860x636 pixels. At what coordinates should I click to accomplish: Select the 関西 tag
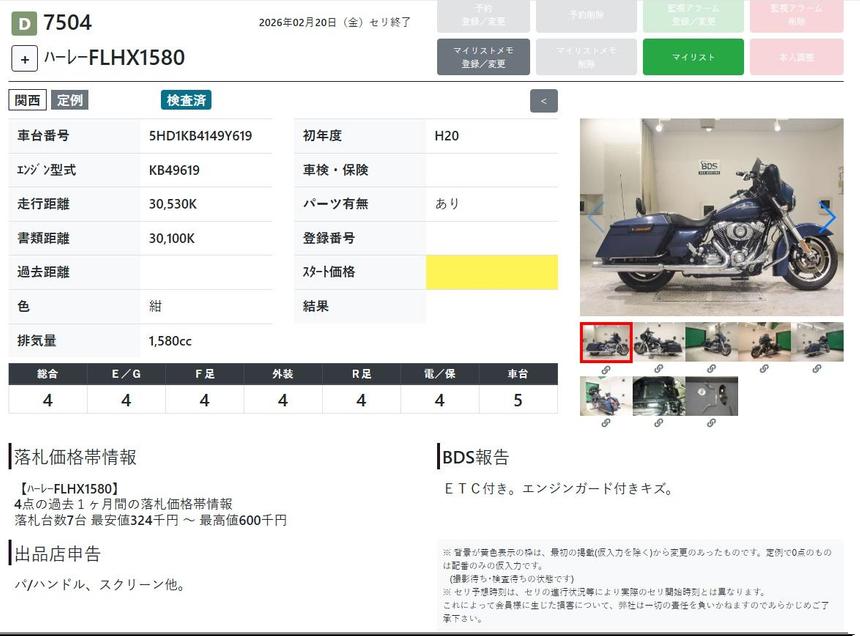[28, 100]
